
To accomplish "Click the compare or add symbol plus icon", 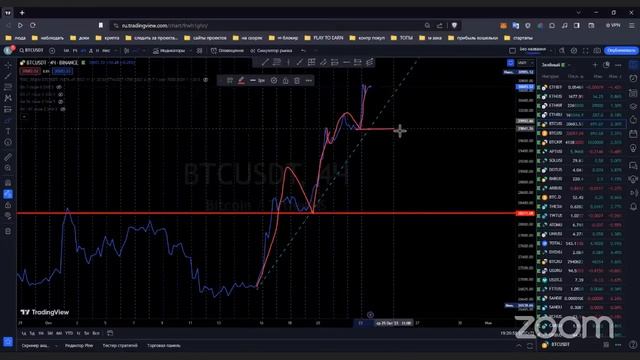I will [52, 51].
